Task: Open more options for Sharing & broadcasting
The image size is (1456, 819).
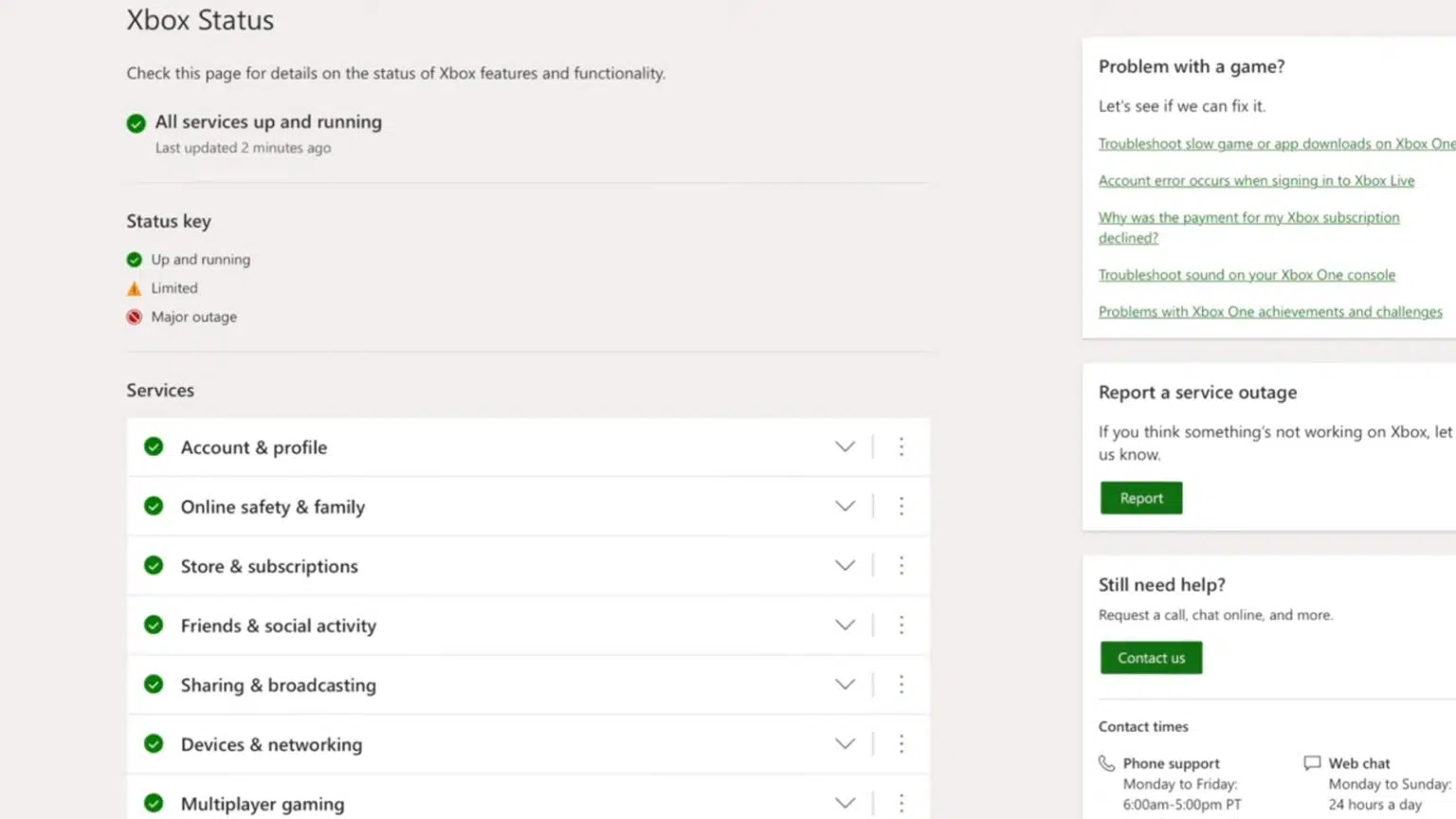Action: coord(901,684)
